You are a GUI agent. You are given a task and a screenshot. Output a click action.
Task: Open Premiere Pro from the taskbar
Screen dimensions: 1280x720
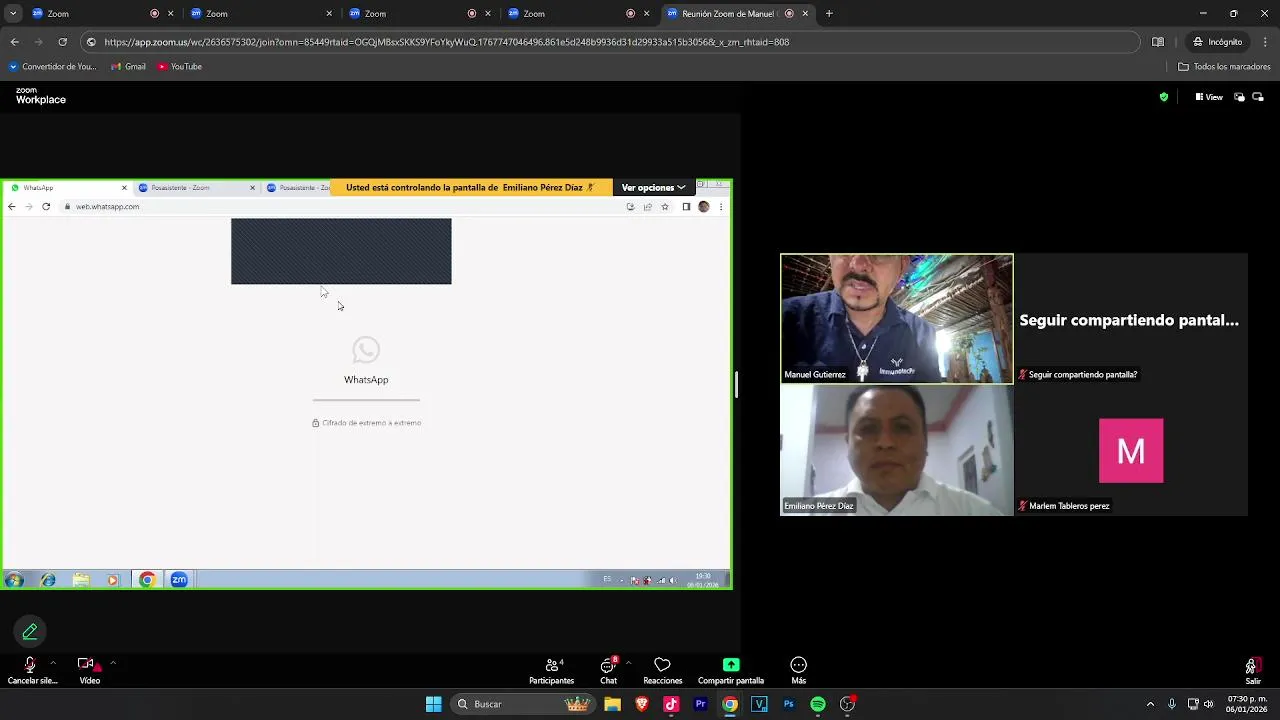(x=700, y=704)
